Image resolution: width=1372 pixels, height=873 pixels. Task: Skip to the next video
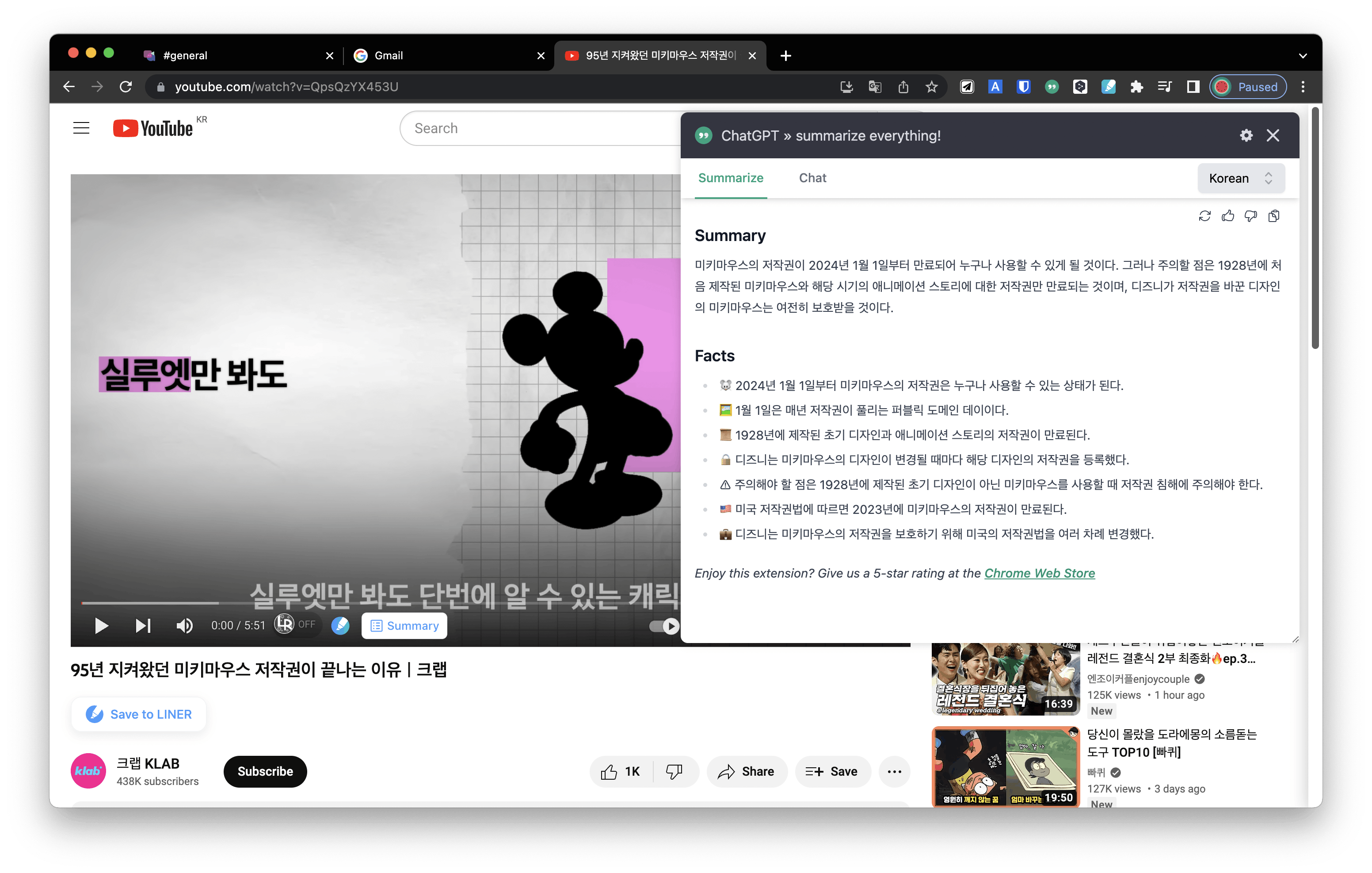coord(143,625)
